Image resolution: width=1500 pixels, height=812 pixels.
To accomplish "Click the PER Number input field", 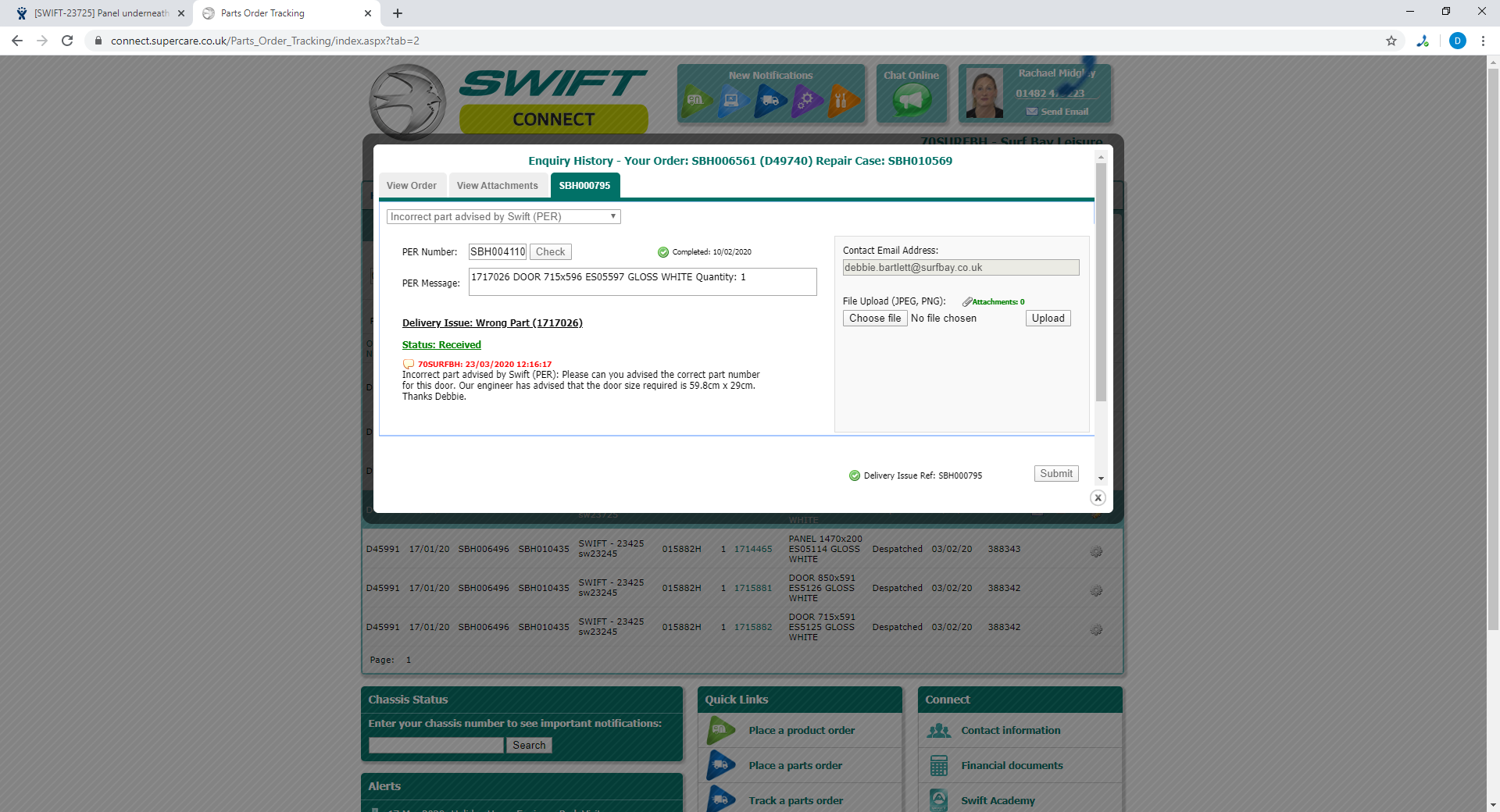I will [x=498, y=251].
